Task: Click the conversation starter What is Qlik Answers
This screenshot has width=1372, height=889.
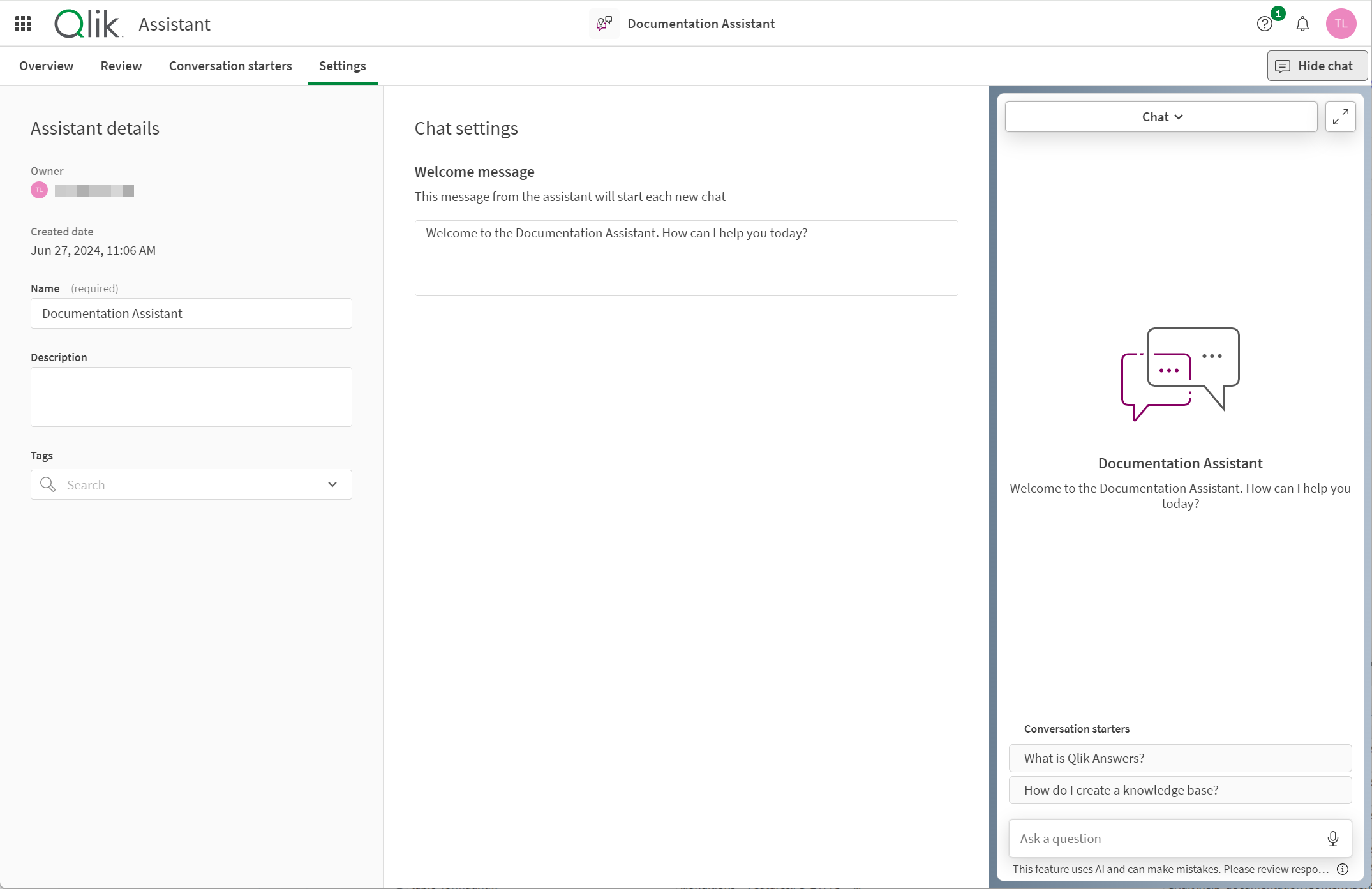Action: click(x=1181, y=758)
